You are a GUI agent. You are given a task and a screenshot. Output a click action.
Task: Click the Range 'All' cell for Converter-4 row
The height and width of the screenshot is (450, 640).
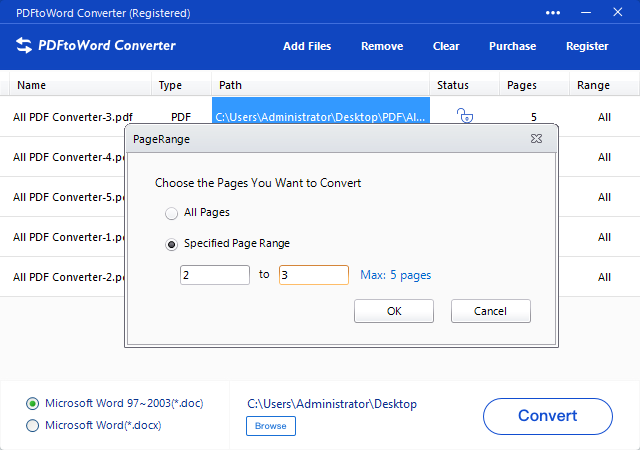coord(604,157)
